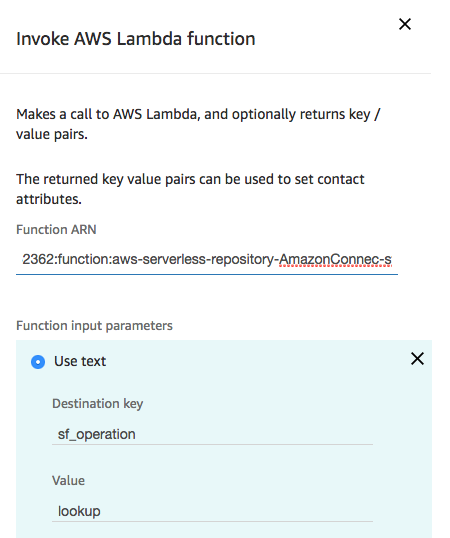The width and height of the screenshot is (450, 538).
Task: Focus the Value field containing lookup
Action: click(x=212, y=511)
